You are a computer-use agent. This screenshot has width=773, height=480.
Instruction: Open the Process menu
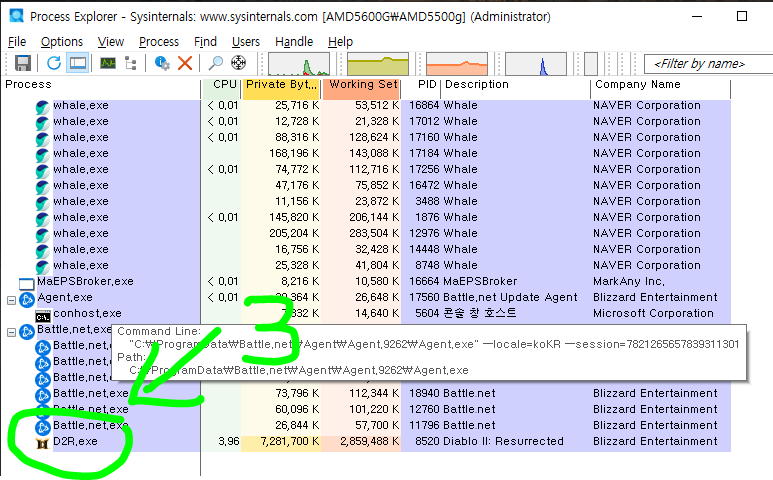tap(159, 42)
